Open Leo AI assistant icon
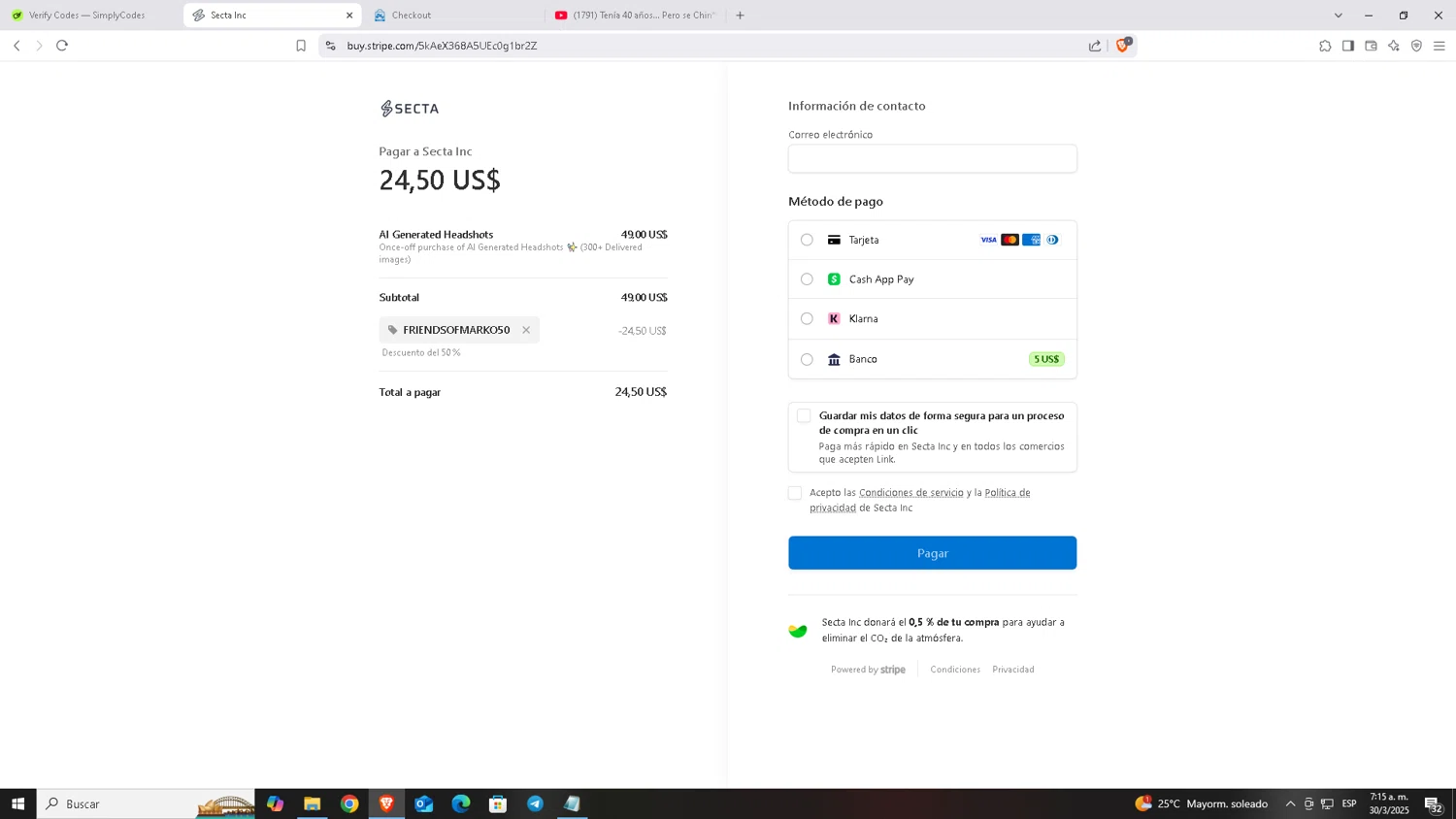Image resolution: width=1456 pixels, height=819 pixels. (1394, 46)
